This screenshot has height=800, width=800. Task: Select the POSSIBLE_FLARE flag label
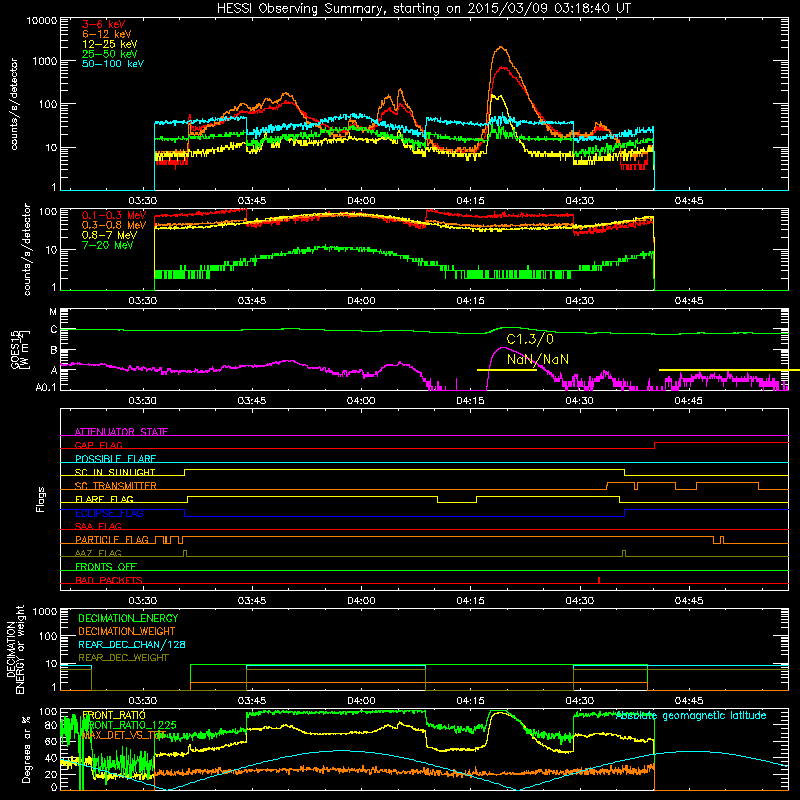[x=115, y=459]
